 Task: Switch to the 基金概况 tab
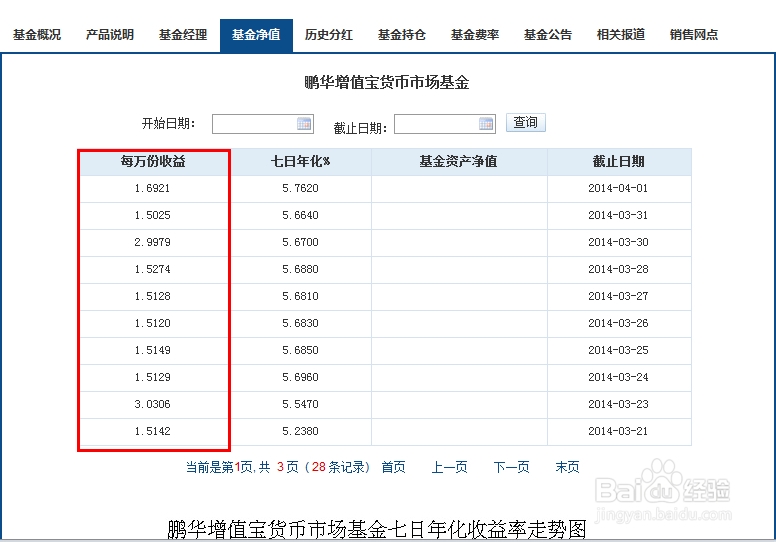coord(37,35)
